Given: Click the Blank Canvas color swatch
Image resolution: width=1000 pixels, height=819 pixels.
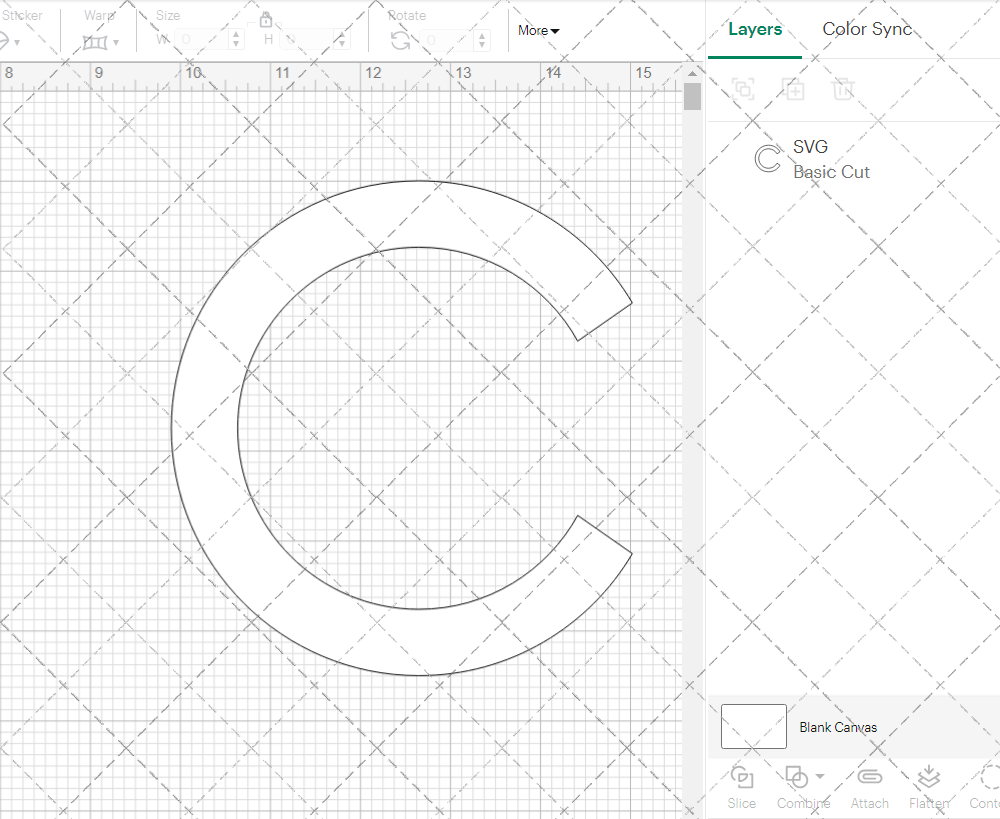Looking at the screenshot, I should pos(753,727).
